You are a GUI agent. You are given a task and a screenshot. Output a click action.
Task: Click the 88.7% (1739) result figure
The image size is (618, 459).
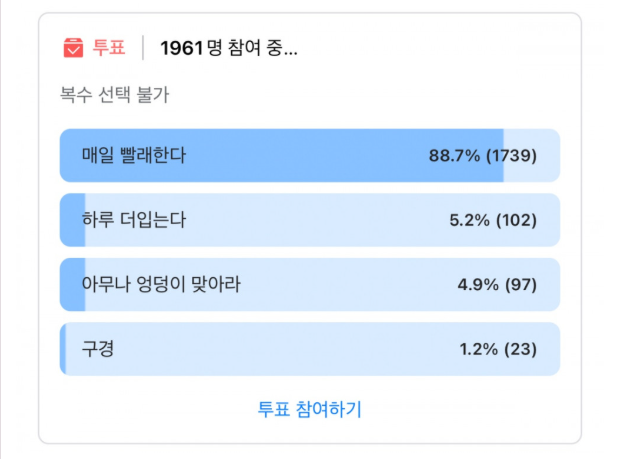tap(483, 155)
